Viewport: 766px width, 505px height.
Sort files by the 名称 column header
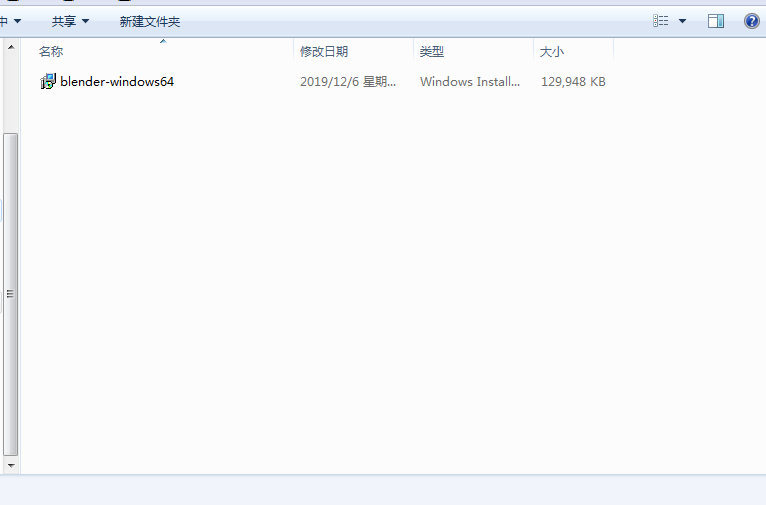[x=51, y=52]
